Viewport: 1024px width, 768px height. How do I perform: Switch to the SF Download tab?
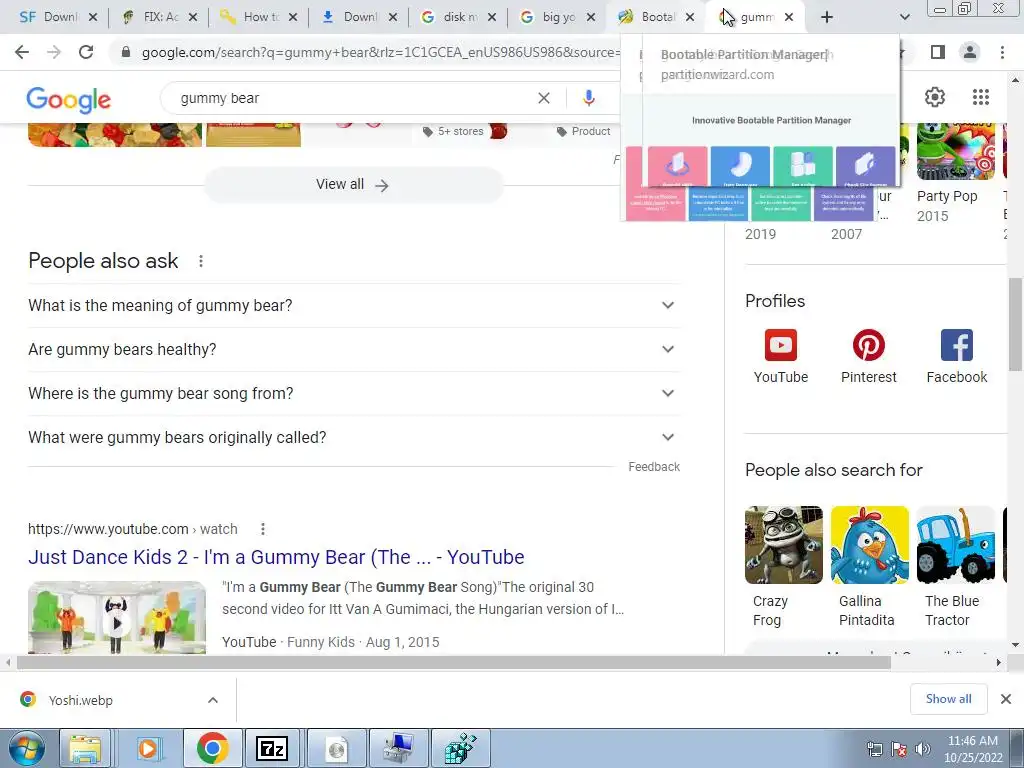(50, 17)
